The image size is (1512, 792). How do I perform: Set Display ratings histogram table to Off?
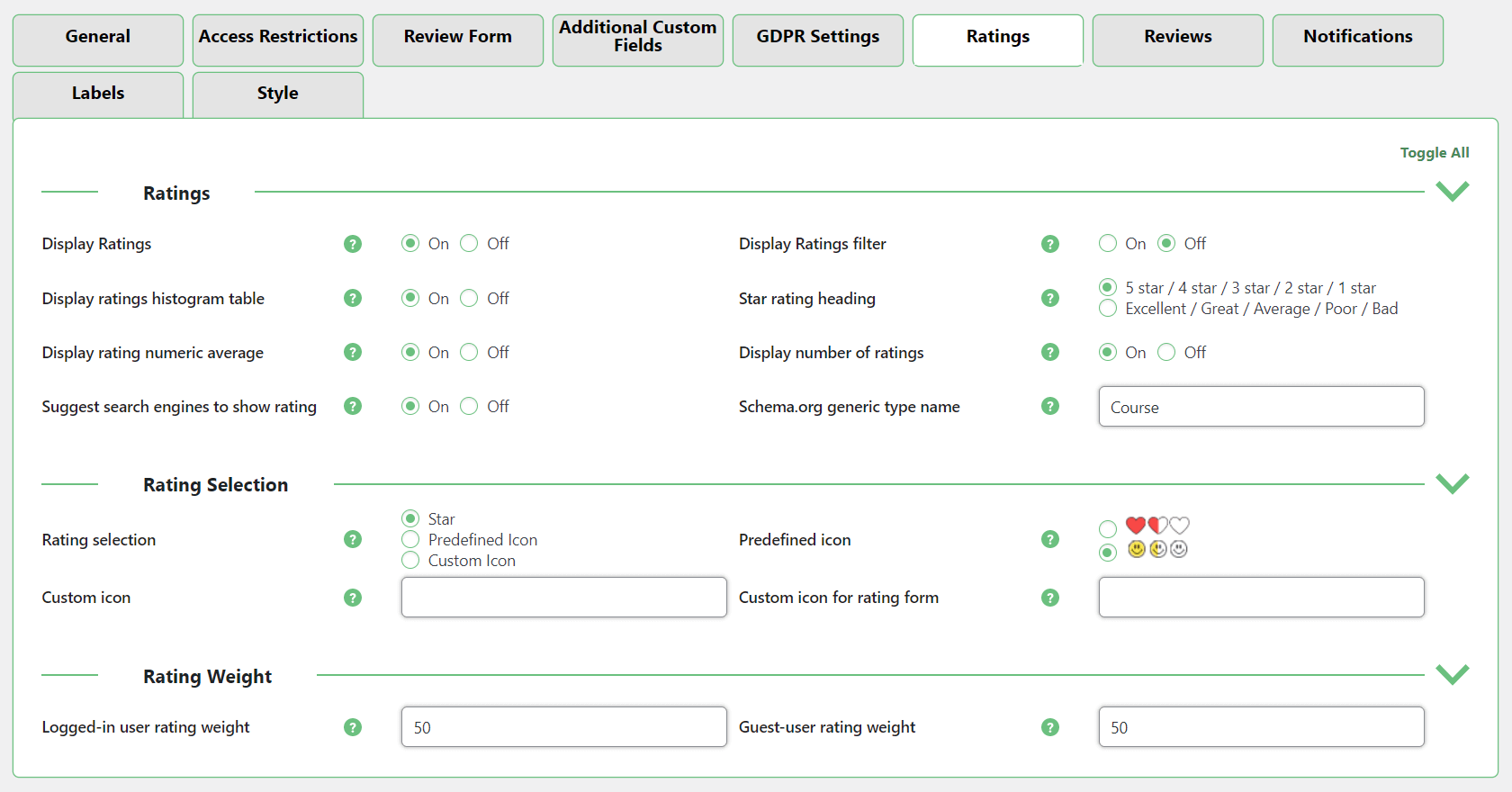[469, 298]
